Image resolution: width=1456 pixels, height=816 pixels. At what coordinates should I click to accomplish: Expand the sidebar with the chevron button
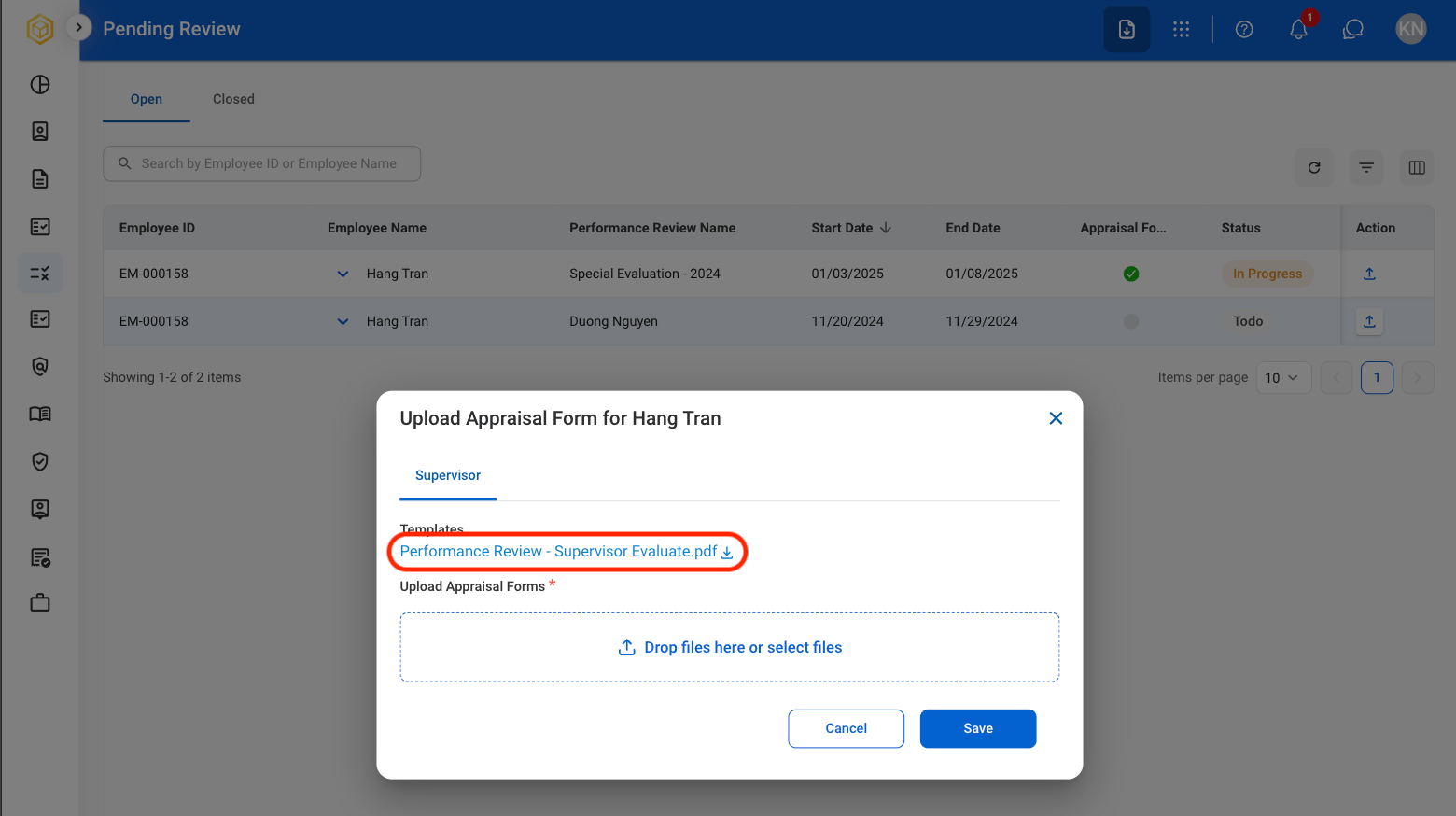point(79,28)
